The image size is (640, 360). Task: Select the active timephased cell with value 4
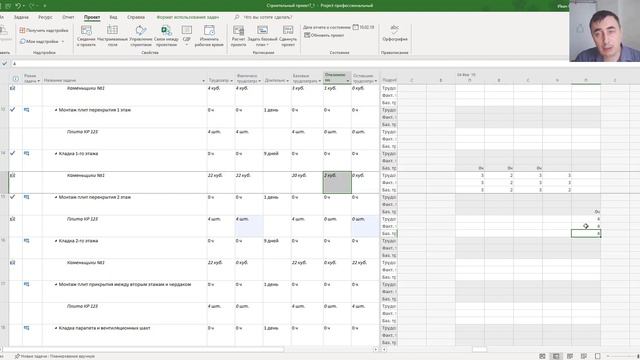point(586,233)
